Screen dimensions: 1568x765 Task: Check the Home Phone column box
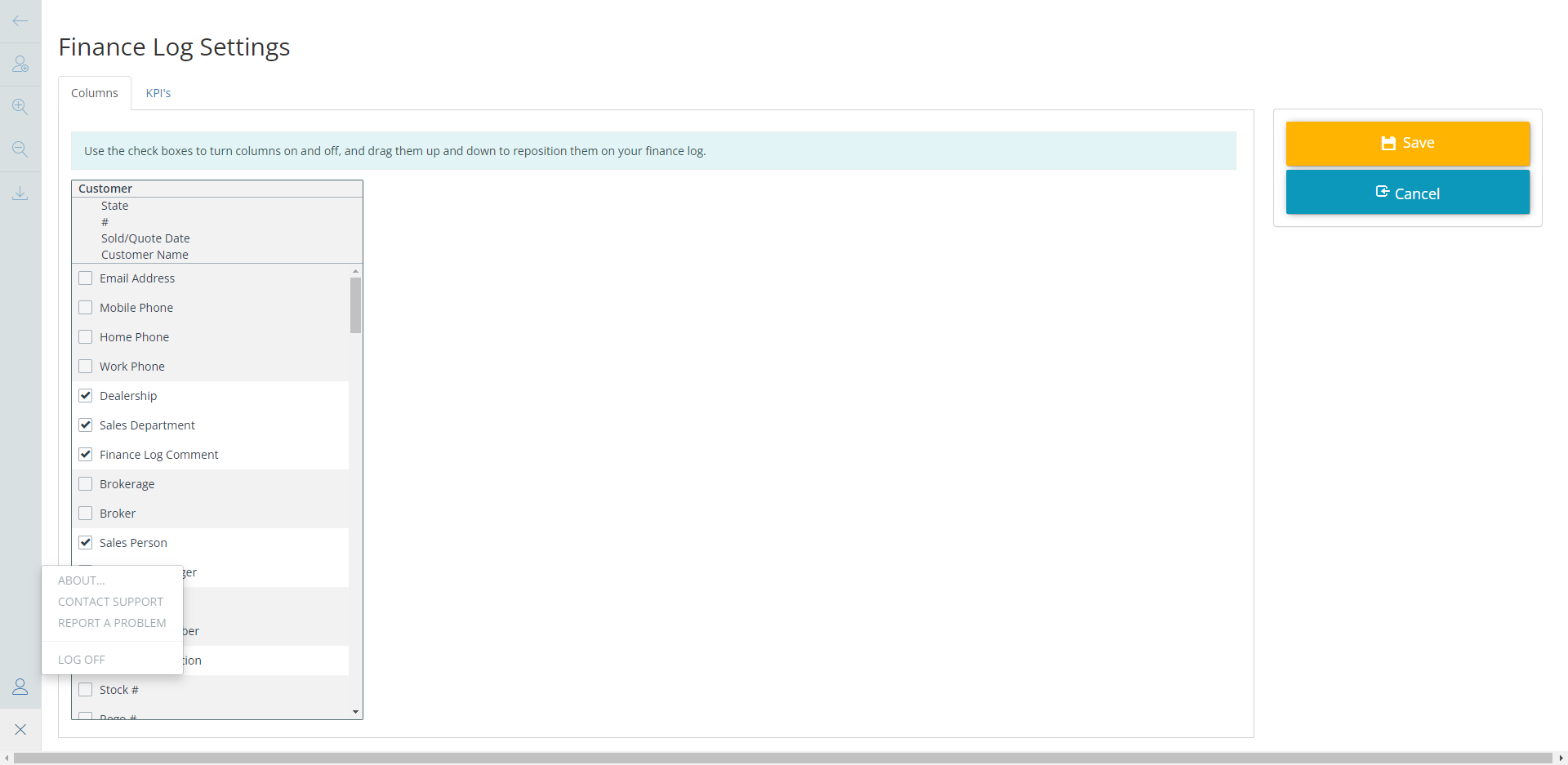click(x=86, y=337)
